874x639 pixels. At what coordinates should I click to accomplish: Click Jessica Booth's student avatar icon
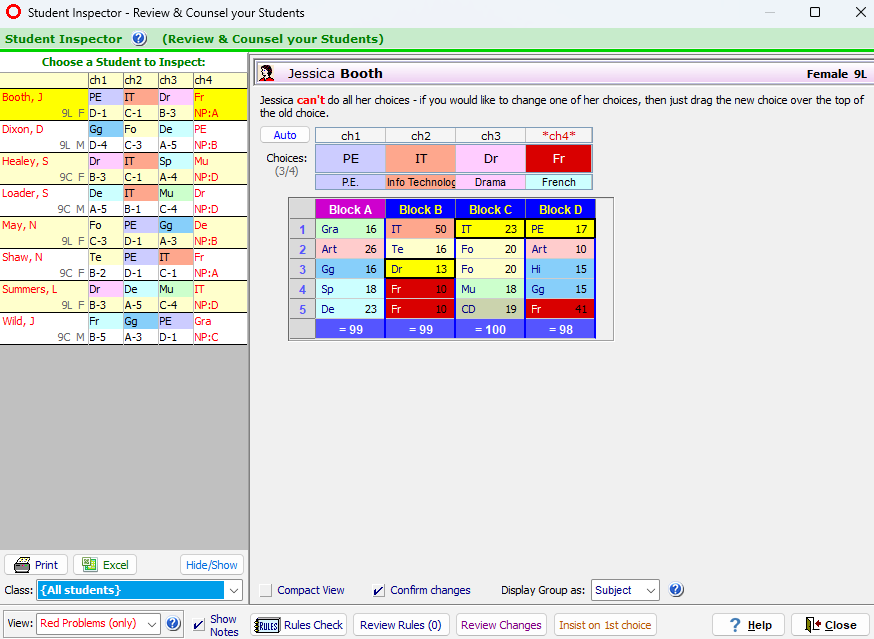coord(266,73)
